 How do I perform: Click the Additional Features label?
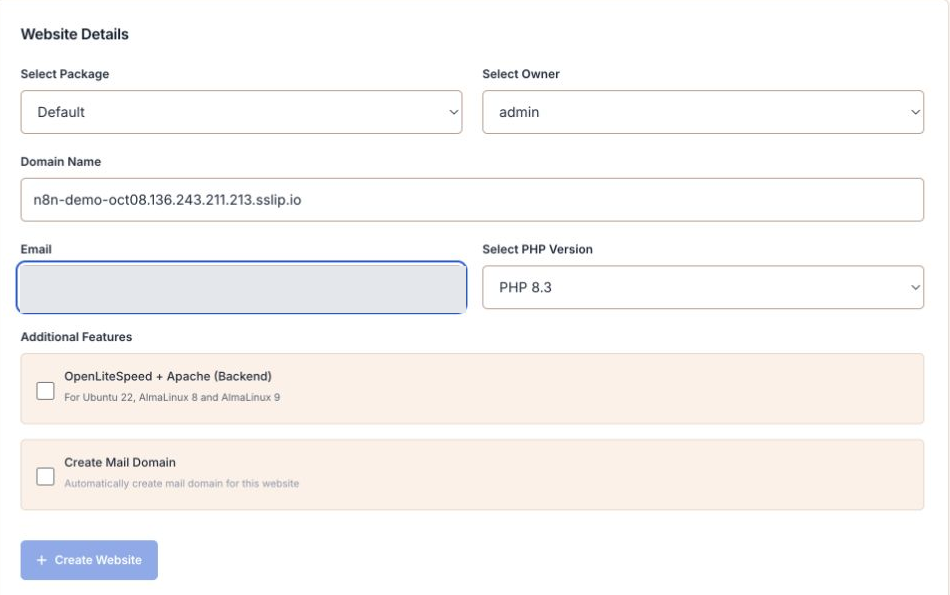coord(76,337)
